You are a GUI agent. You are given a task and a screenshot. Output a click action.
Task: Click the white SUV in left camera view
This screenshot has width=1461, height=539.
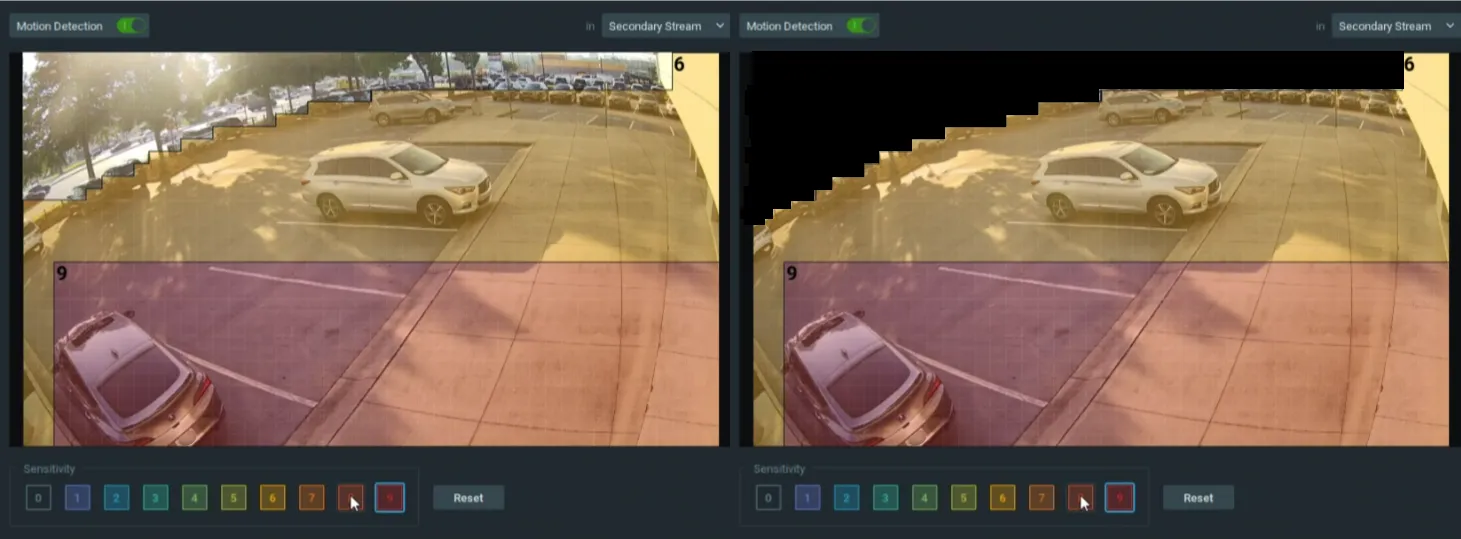[x=397, y=181]
